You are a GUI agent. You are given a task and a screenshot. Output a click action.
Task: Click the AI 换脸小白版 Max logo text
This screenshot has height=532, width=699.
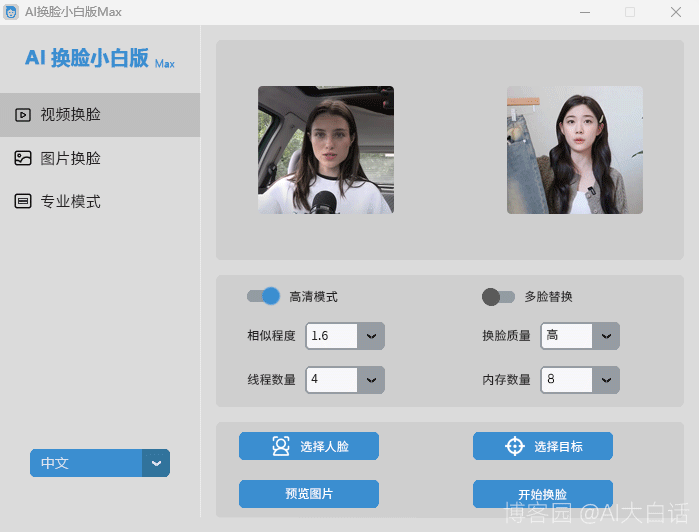[100, 58]
